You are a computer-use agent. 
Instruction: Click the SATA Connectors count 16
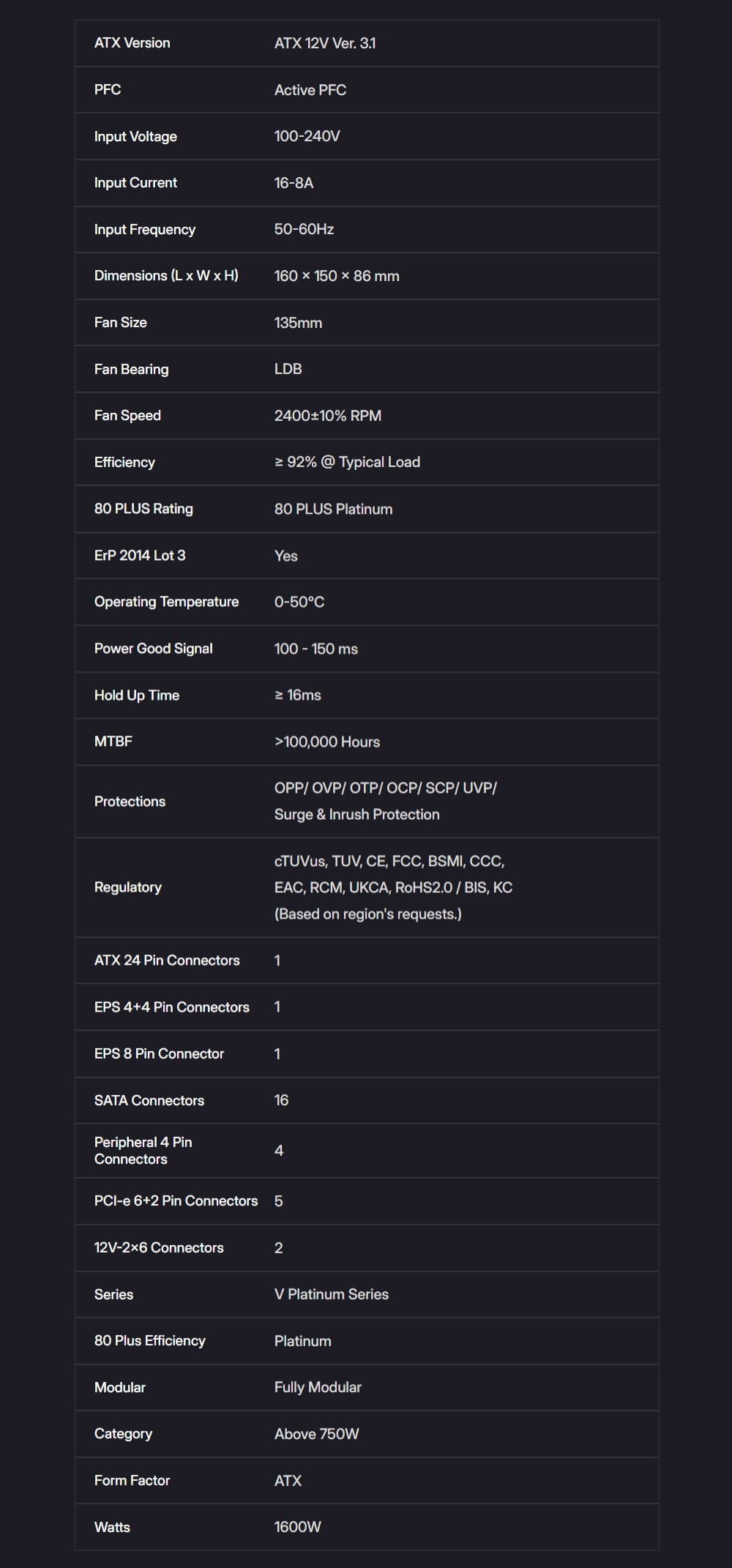pyautogui.click(x=281, y=1100)
